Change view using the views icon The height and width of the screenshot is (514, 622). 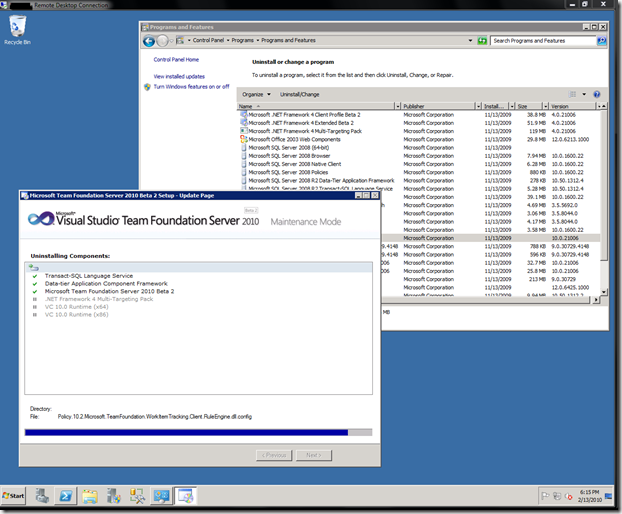pos(572,94)
